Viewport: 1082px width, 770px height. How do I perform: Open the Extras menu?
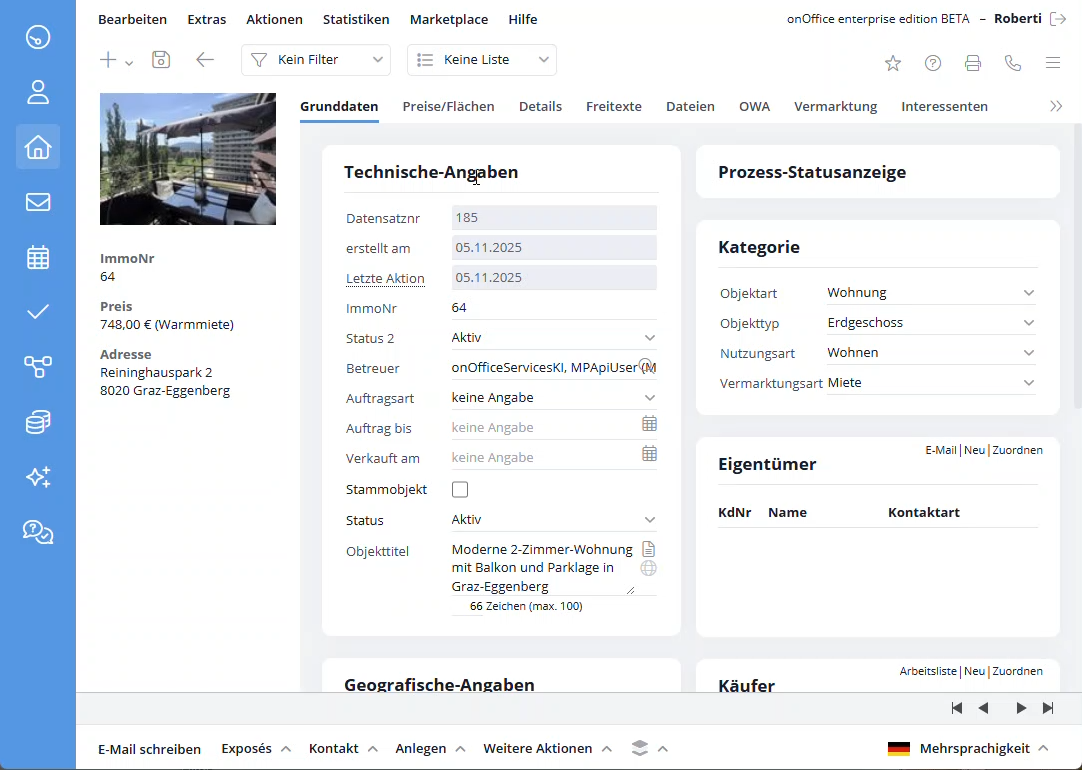(206, 19)
